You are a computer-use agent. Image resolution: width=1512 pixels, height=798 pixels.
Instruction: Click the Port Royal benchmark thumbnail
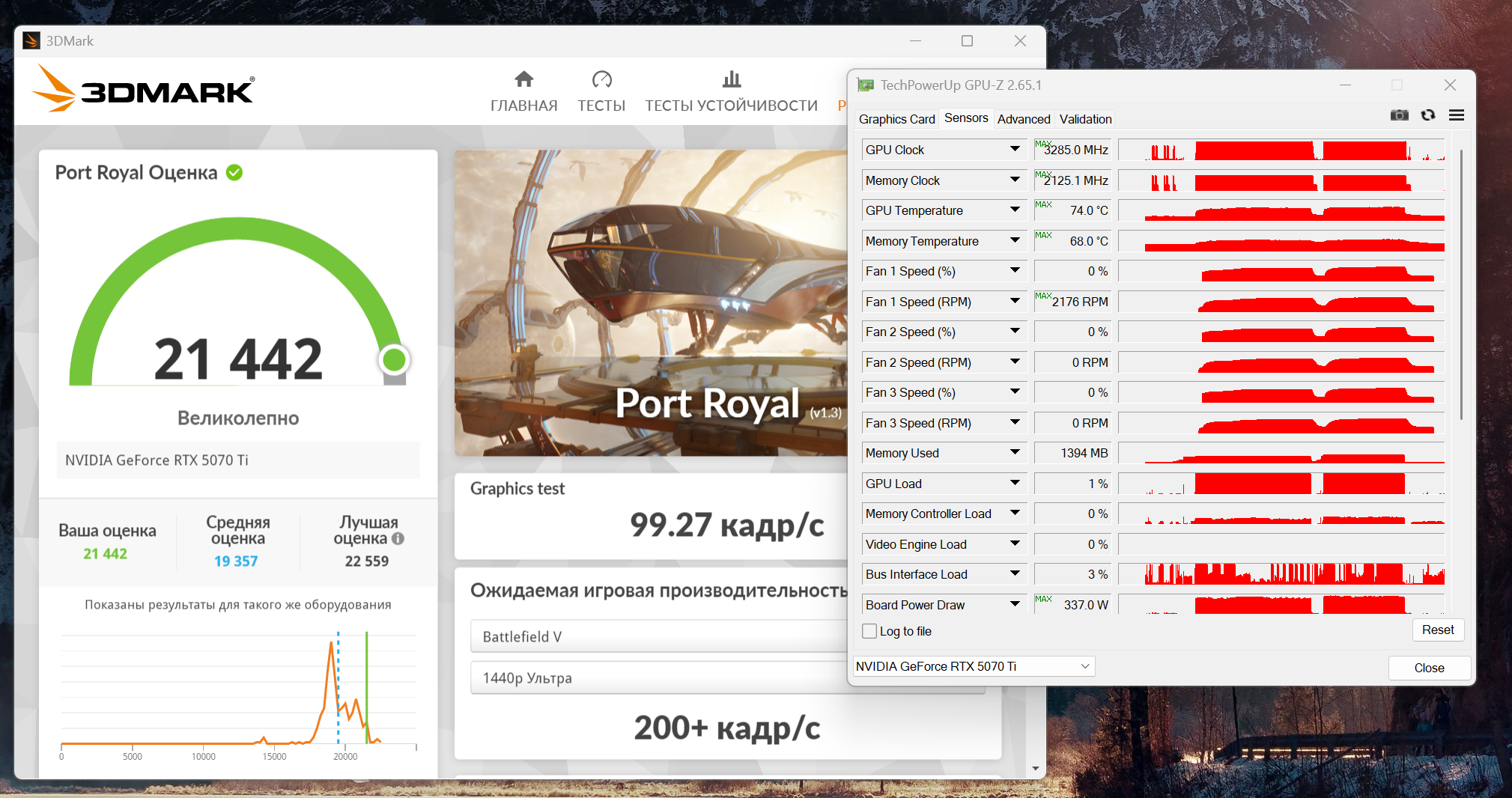click(651, 303)
